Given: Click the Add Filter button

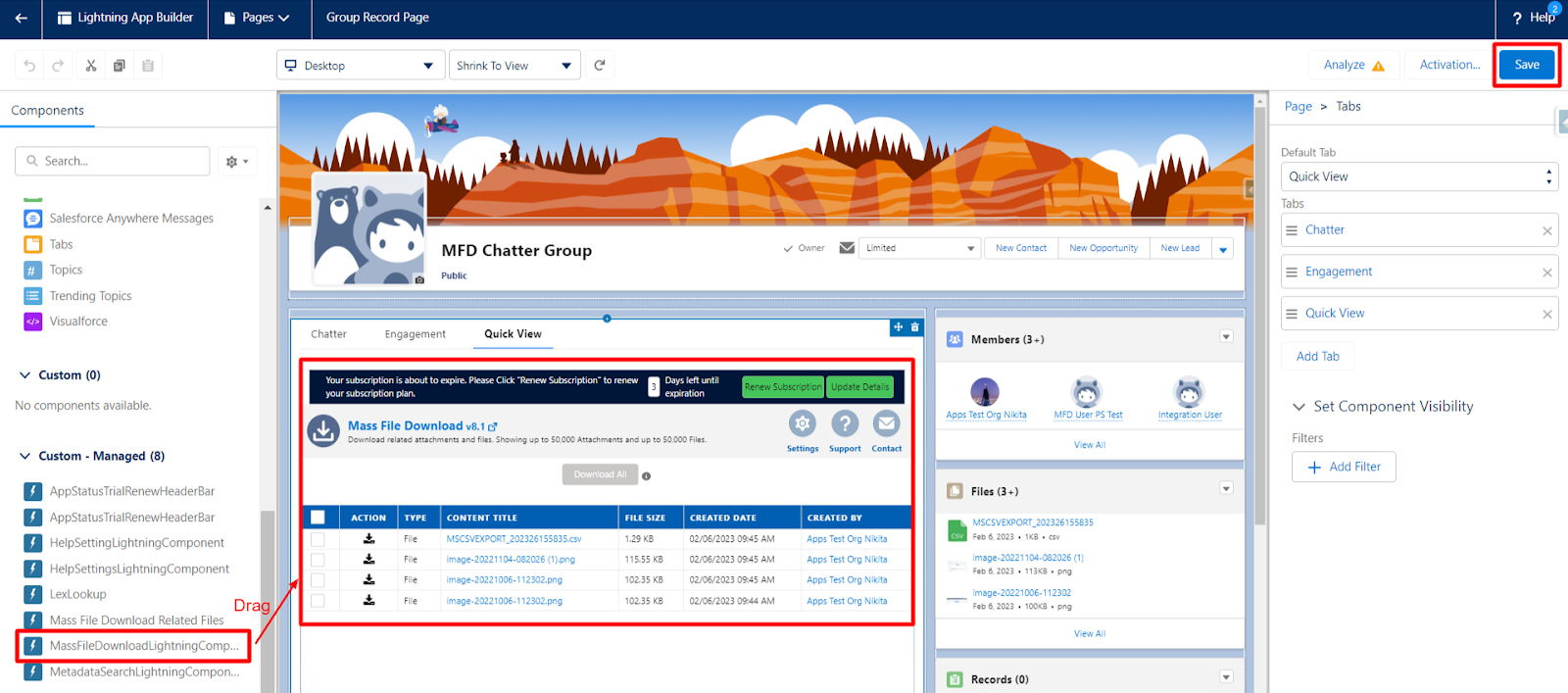Looking at the screenshot, I should click(1344, 467).
